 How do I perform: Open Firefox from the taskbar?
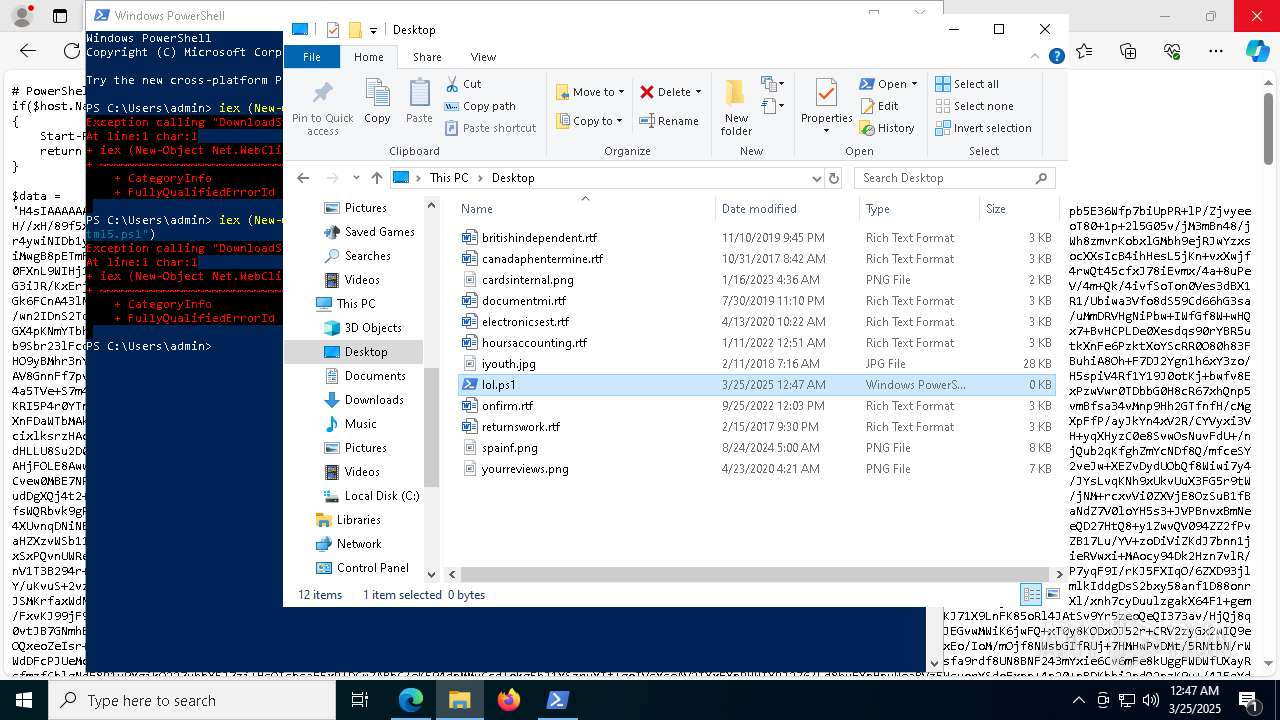pos(509,700)
